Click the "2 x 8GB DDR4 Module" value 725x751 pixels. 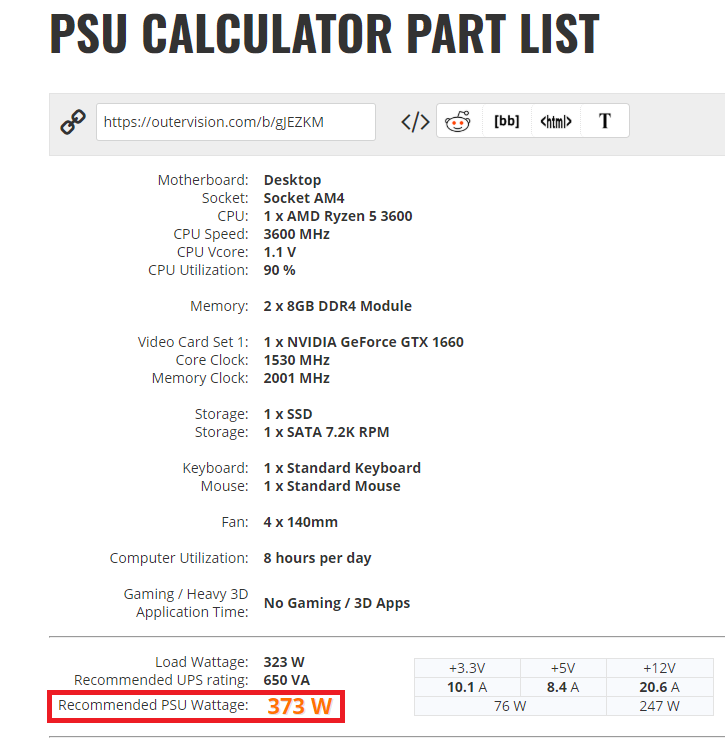tap(337, 306)
